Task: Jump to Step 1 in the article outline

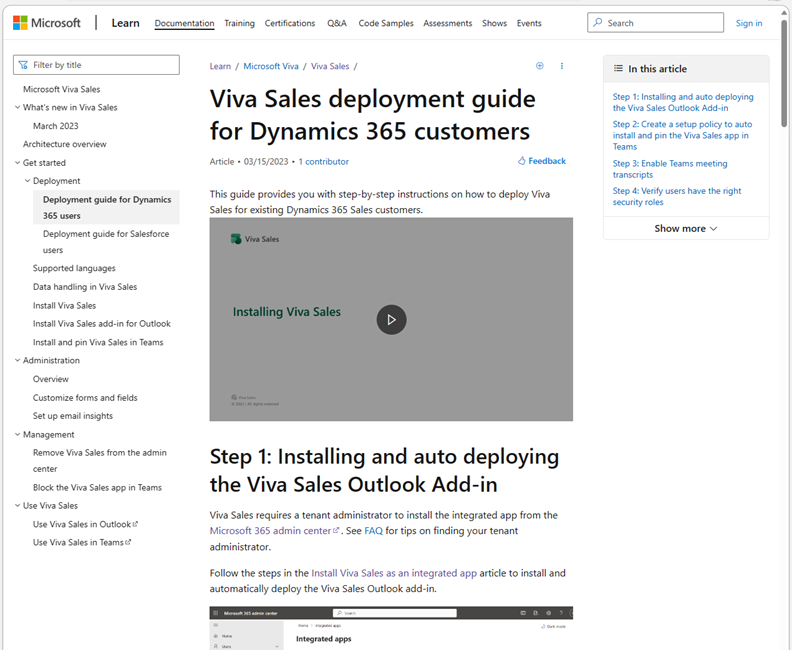Action: pos(683,102)
